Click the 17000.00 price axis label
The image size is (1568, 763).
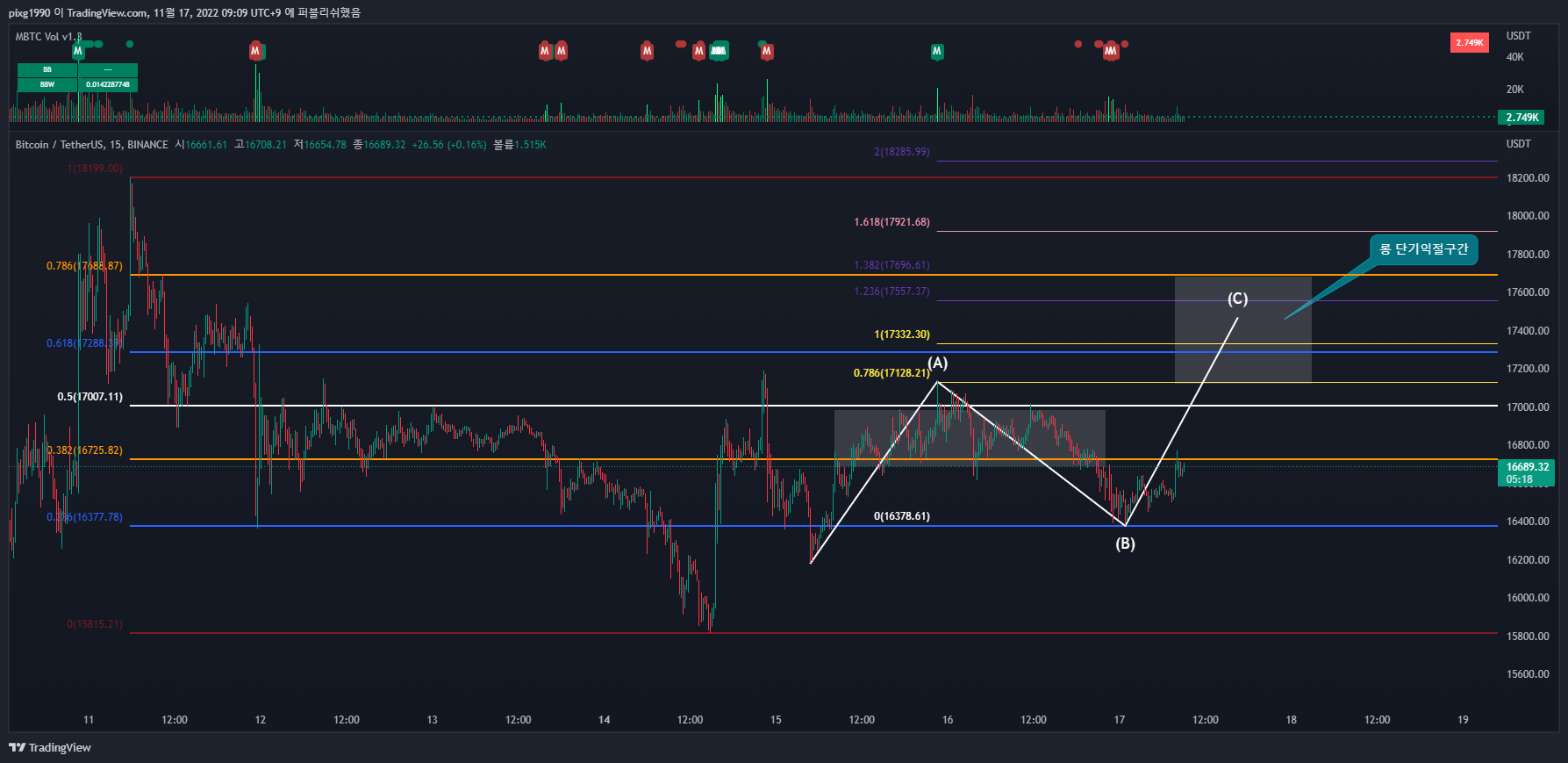(x=1528, y=407)
